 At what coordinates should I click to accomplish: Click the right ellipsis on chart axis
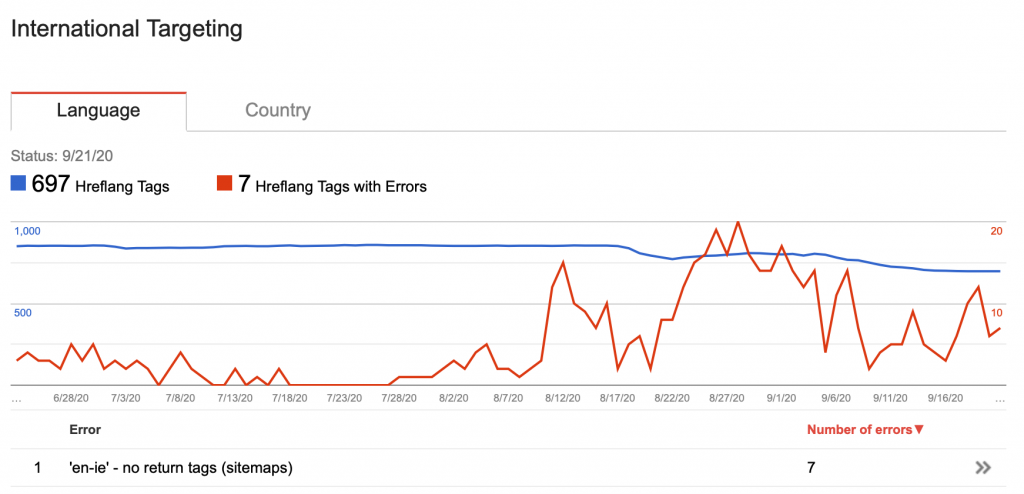[1000, 399]
